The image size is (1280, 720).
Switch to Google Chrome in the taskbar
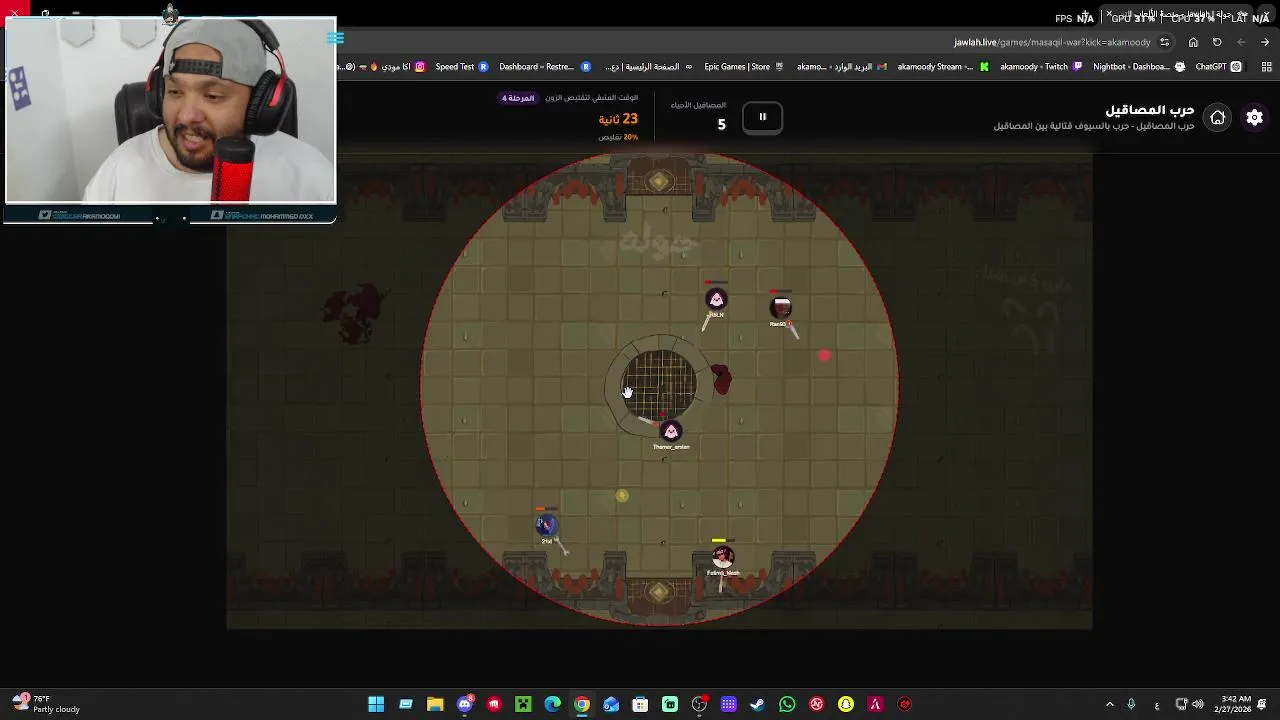pyautogui.click(x=582, y=704)
